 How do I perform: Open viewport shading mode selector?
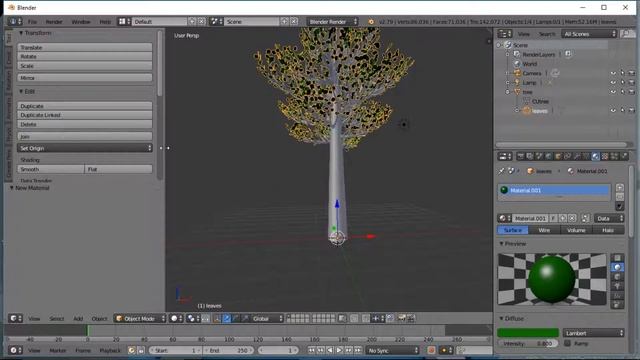[x=176, y=318]
